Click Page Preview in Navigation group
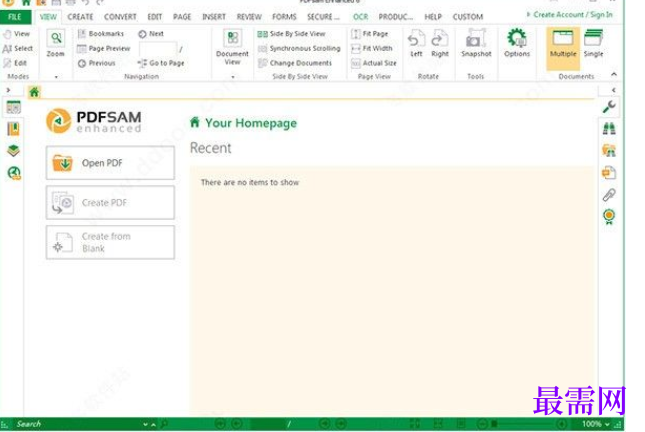Image resolution: width=645 pixels, height=432 pixels. click(x=104, y=49)
